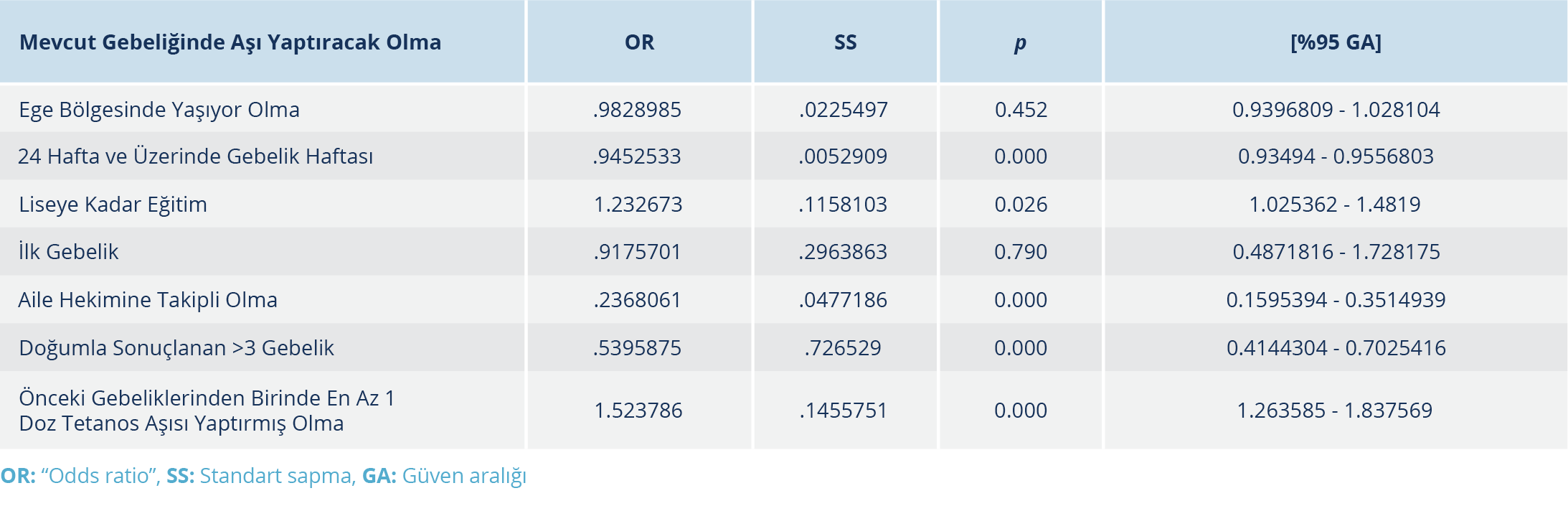Select the 'Doğumla Sonuçlanan >3 Gebelik' label
Screen dimensions: 1568x506
click(176, 348)
